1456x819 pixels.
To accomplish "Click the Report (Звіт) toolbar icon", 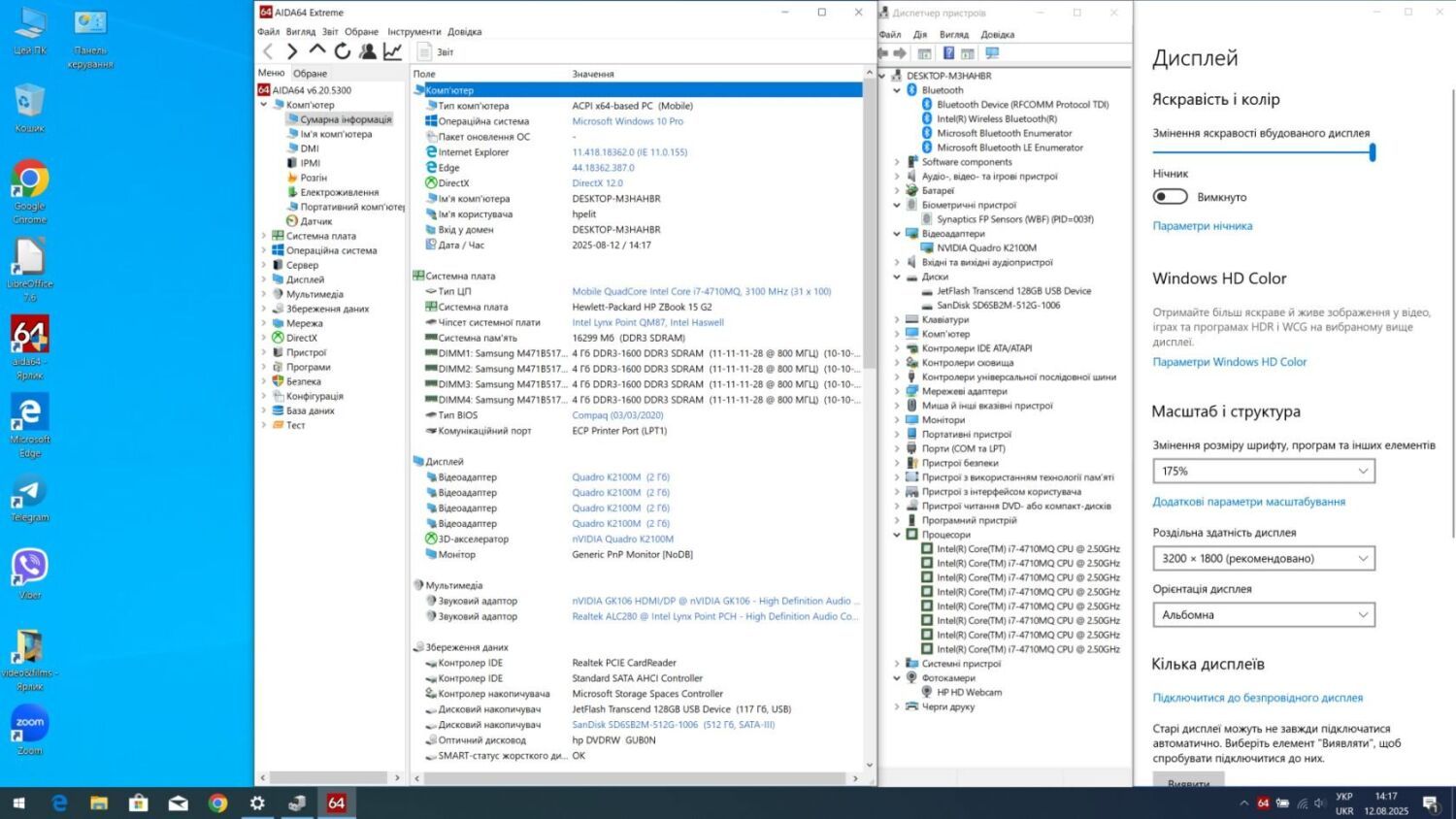I will pos(425,51).
